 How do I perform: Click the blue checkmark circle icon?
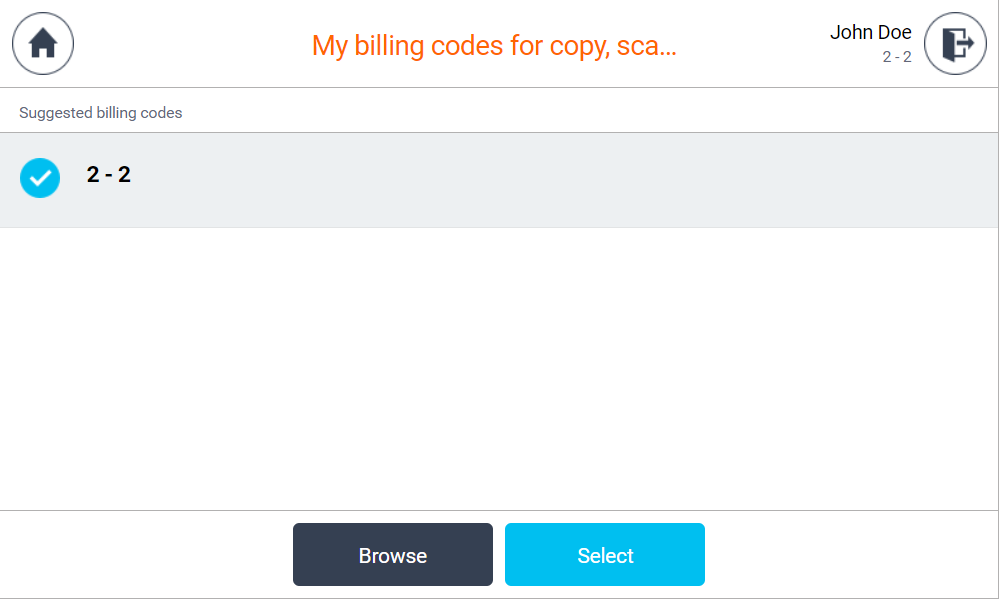(x=40, y=178)
